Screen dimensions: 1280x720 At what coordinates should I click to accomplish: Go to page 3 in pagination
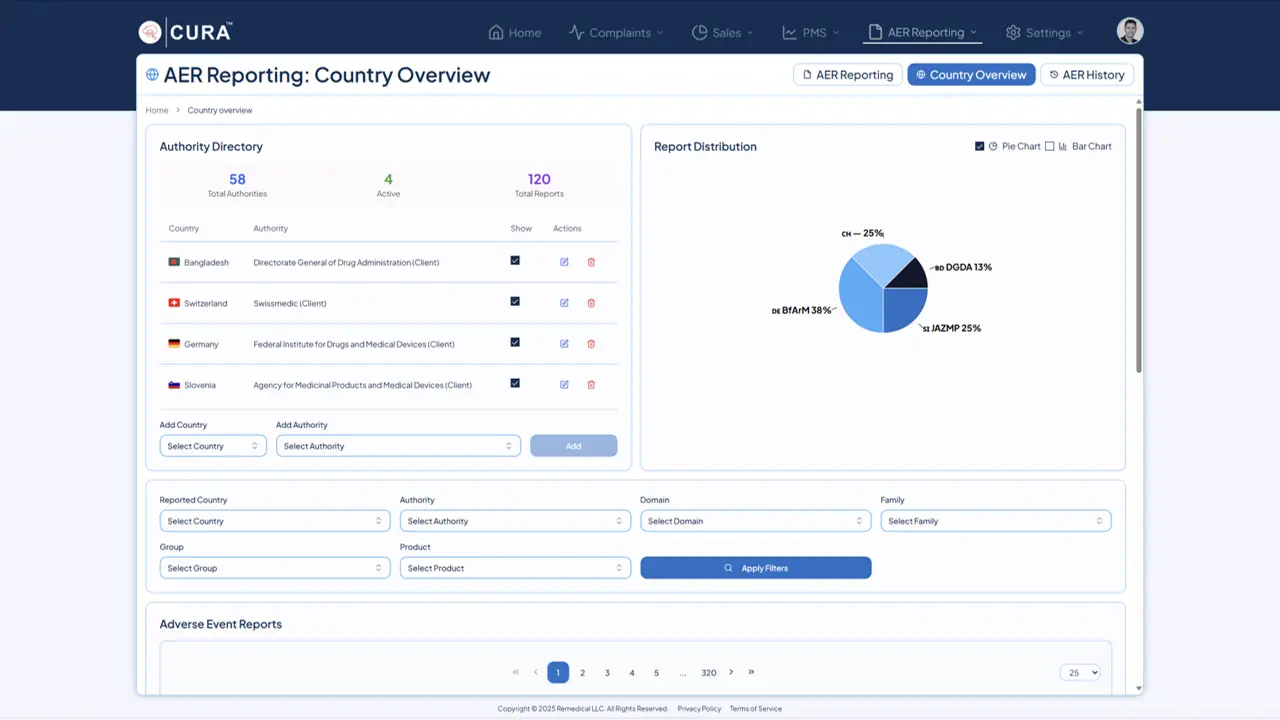(607, 673)
